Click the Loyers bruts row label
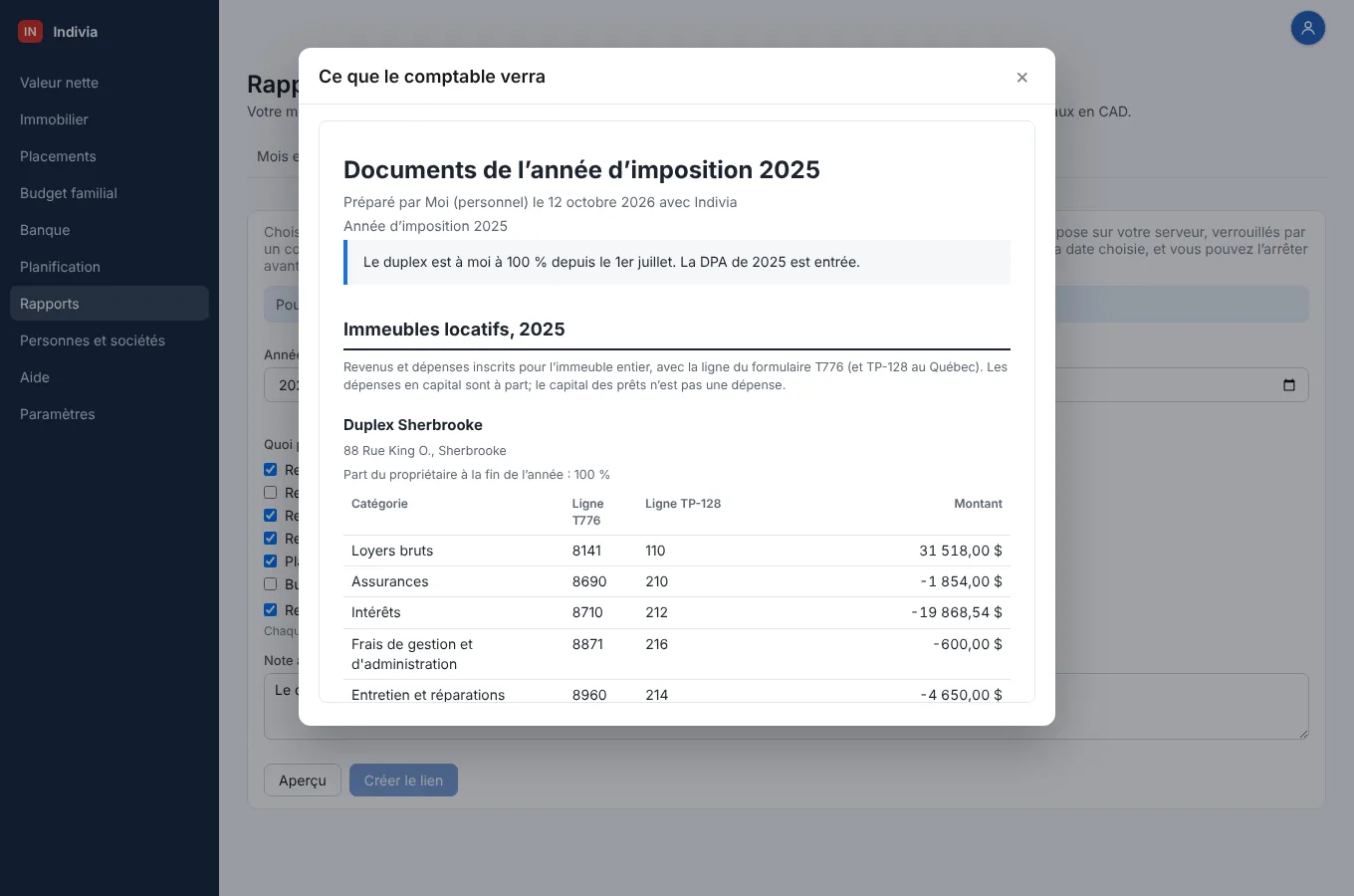This screenshot has width=1354, height=896. [392, 551]
